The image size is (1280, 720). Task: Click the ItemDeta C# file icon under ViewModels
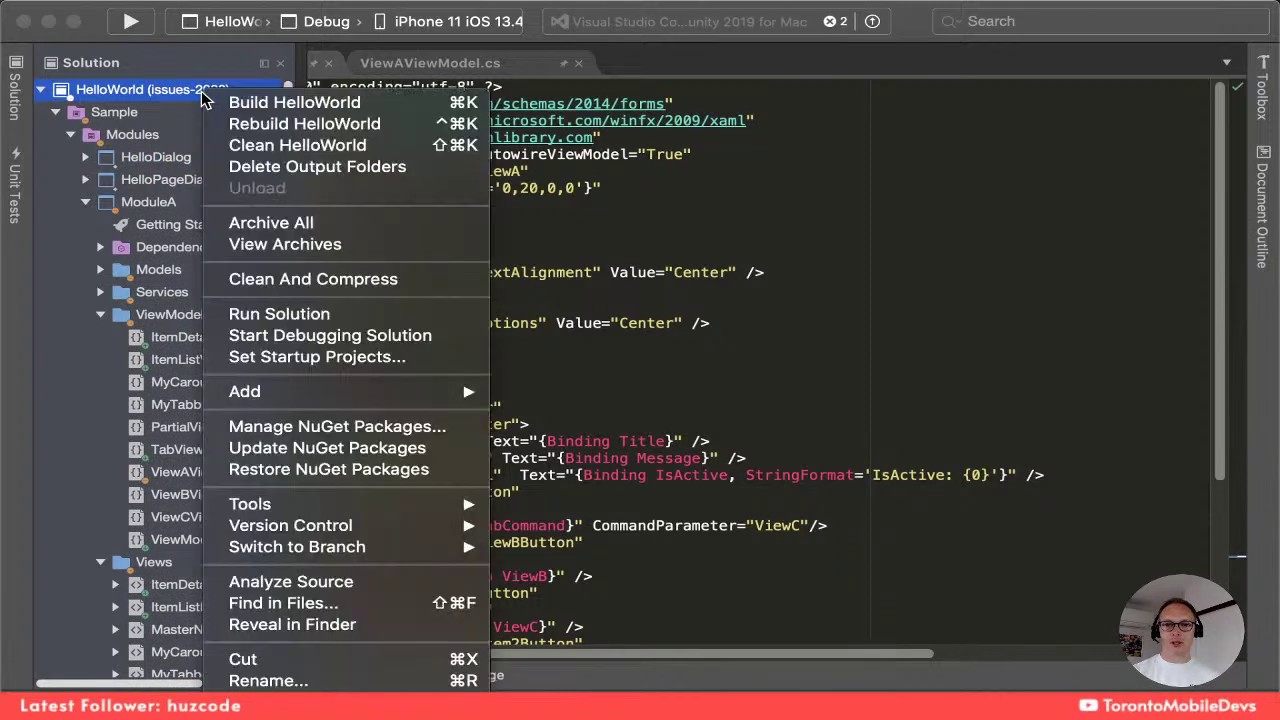pyautogui.click(x=136, y=337)
